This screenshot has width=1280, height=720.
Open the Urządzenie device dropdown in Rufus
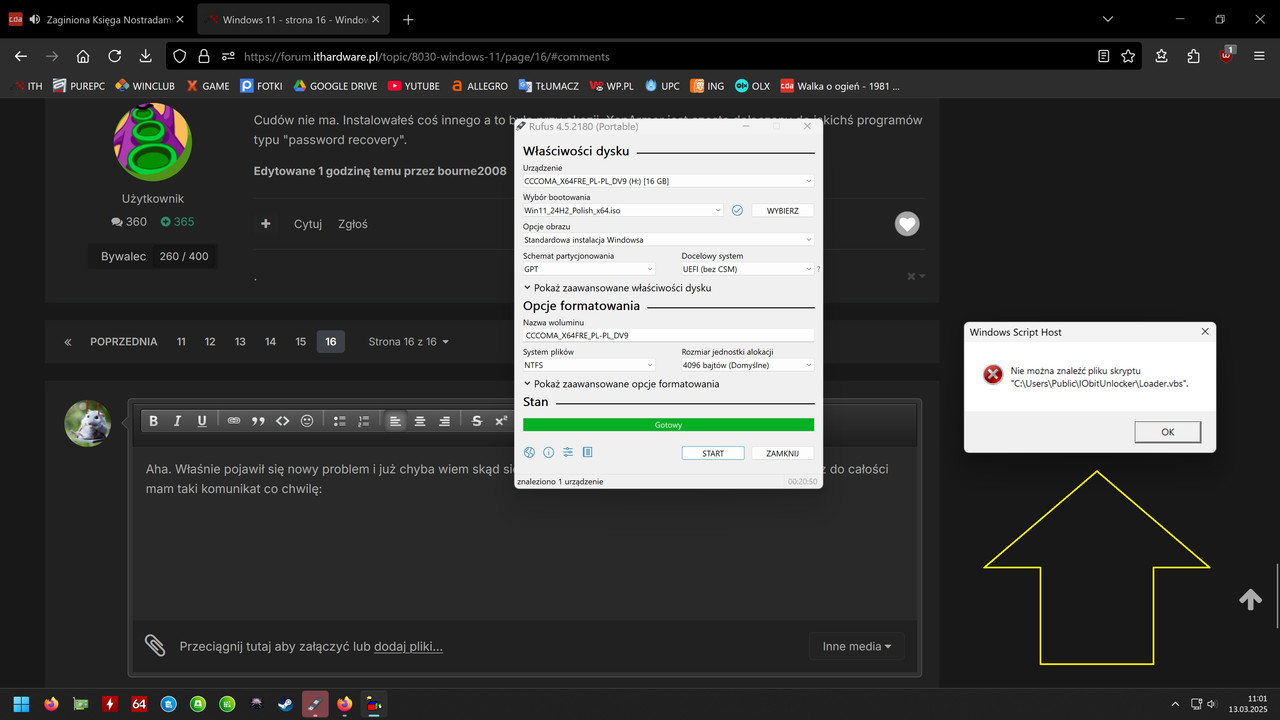tap(668, 181)
